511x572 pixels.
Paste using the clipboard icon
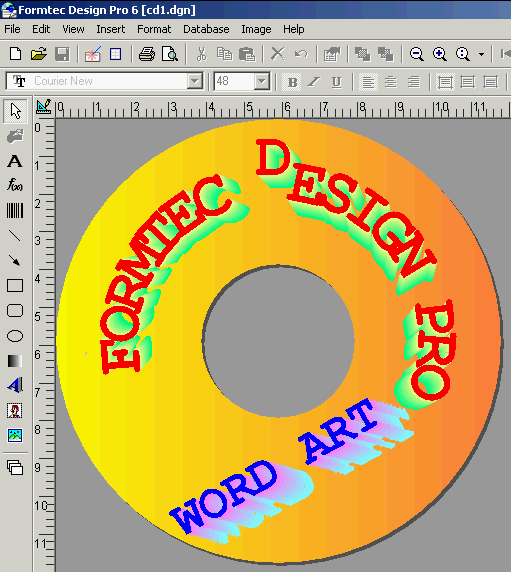(247, 54)
